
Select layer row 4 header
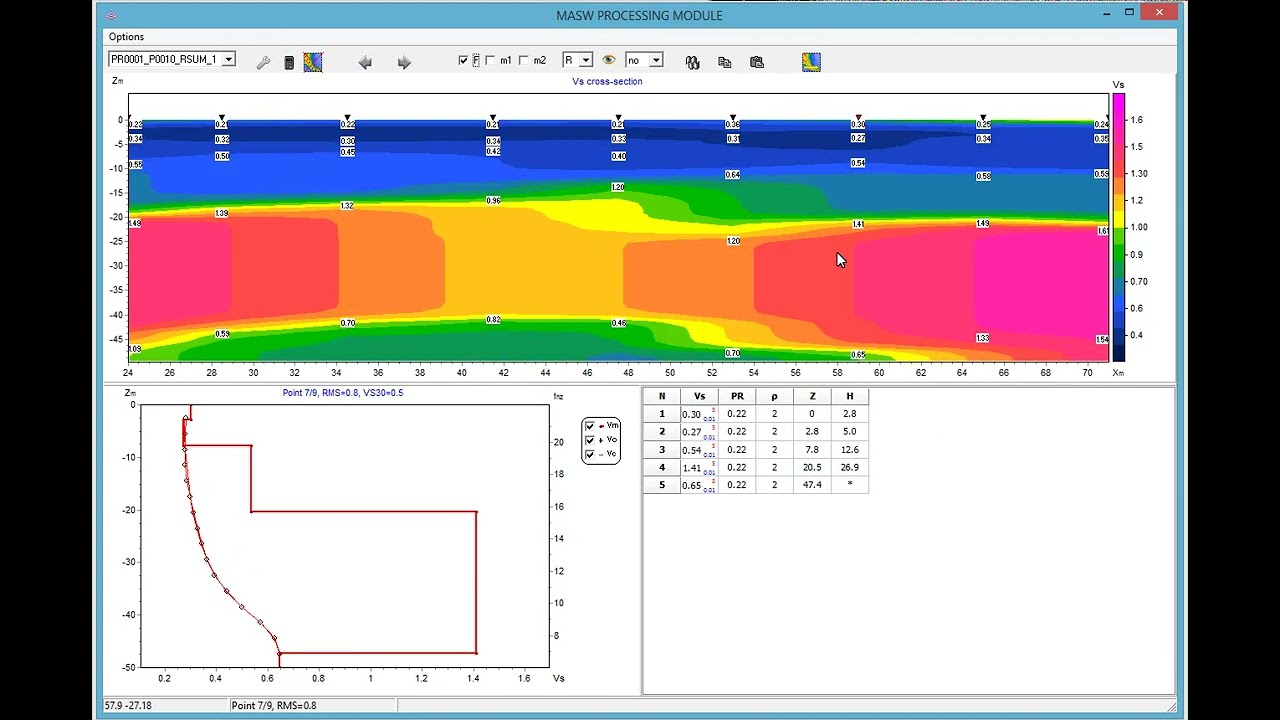click(661, 467)
